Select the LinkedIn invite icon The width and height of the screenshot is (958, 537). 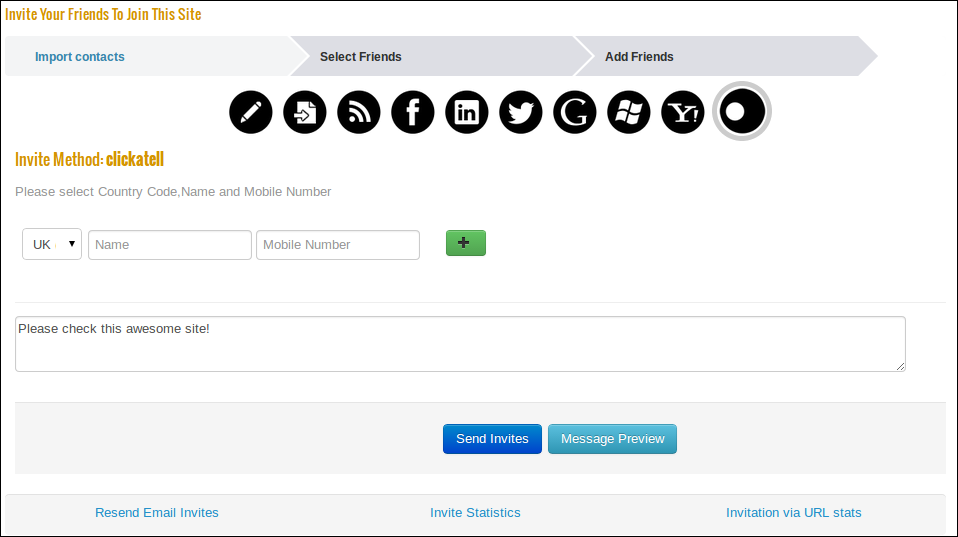pyautogui.click(x=467, y=112)
